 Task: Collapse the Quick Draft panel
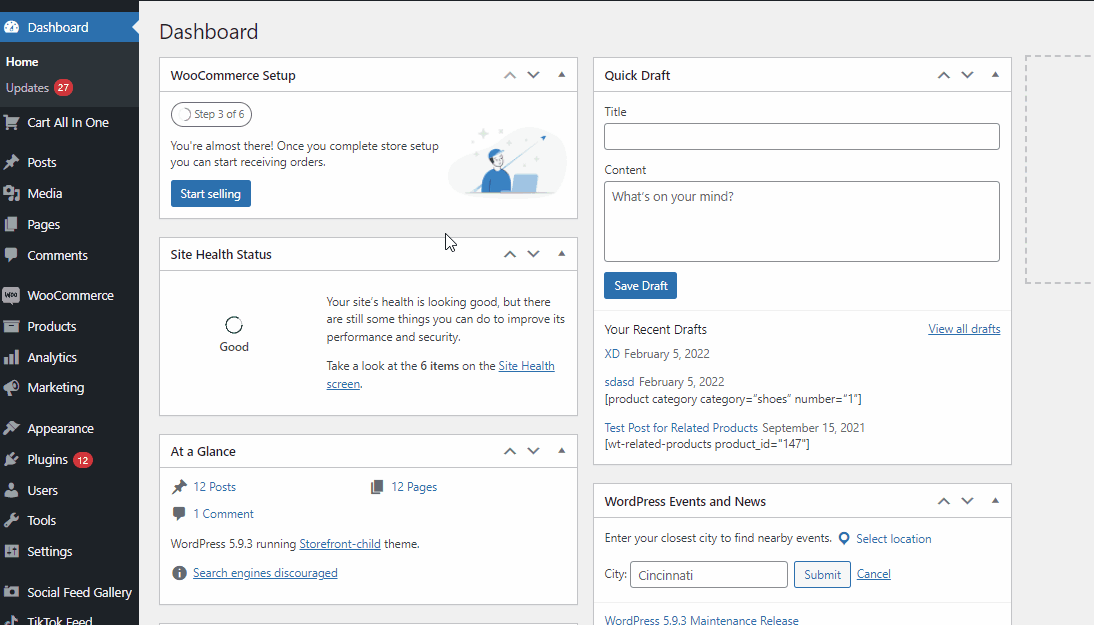tap(996, 75)
